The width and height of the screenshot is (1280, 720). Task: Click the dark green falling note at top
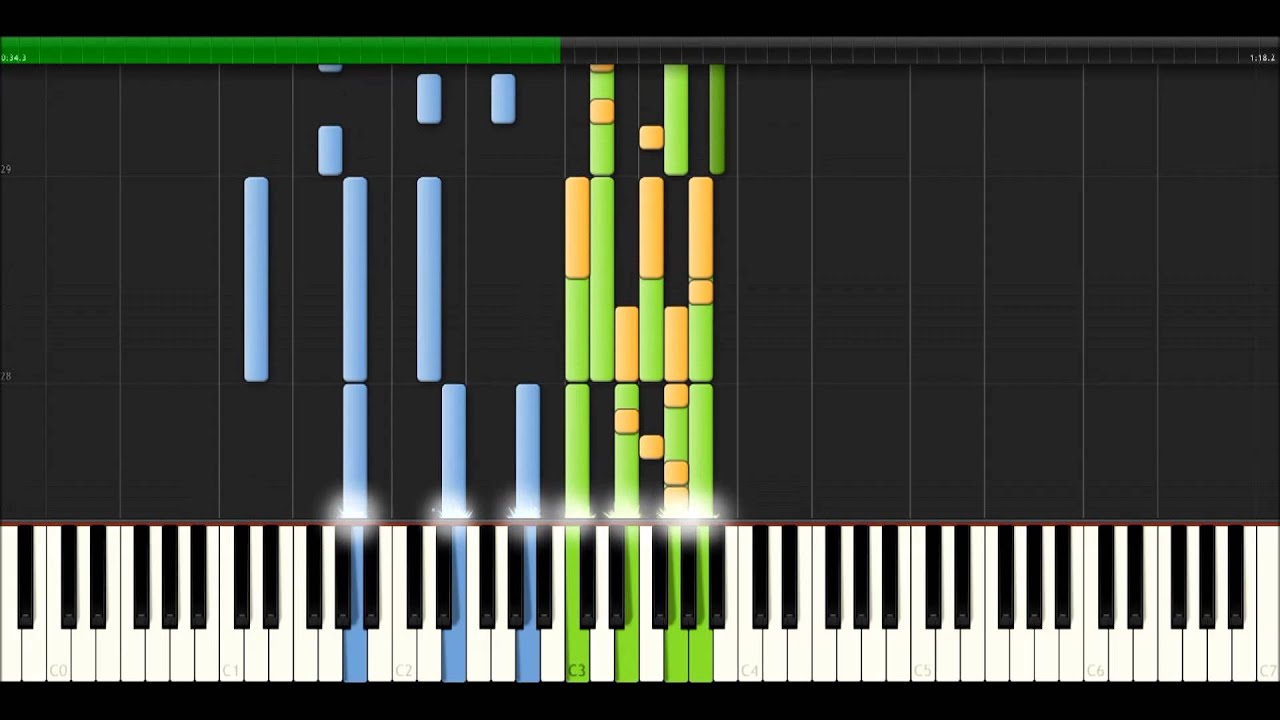pyautogui.click(x=717, y=118)
